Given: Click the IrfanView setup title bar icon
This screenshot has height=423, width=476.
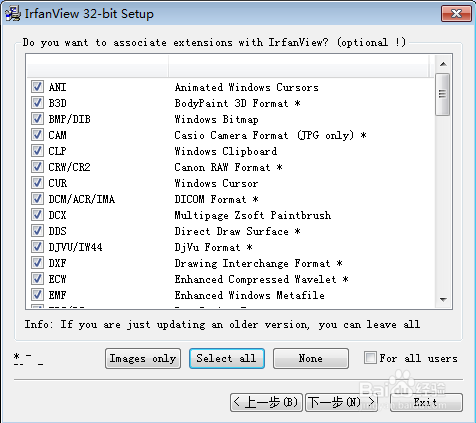Looking at the screenshot, I should click(13, 14).
